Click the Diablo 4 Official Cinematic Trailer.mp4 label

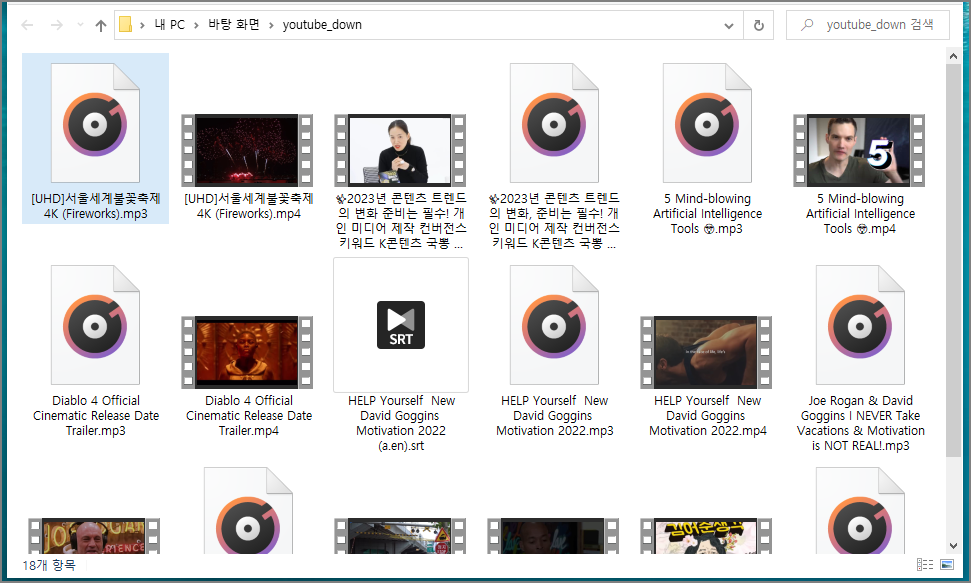coord(249,416)
